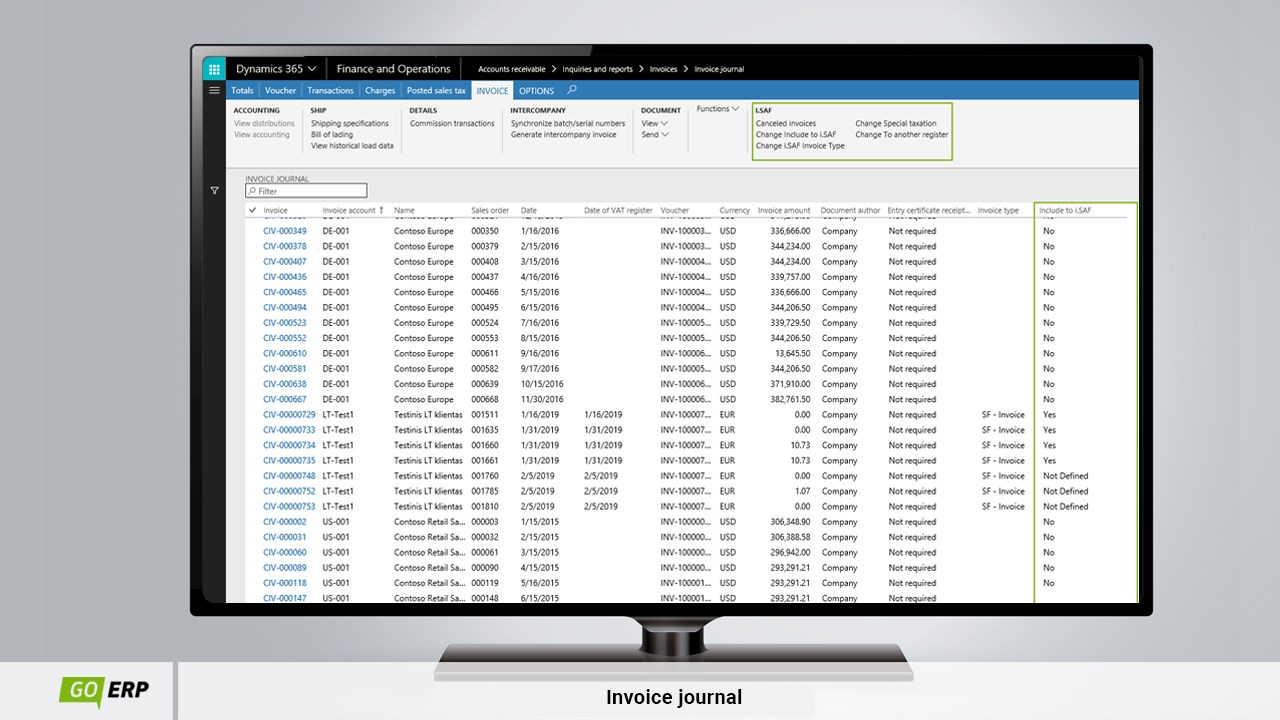Viewport: 1280px width, 720px height.
Task: Open invoice CIV-000378
Action: pos(285,246)
